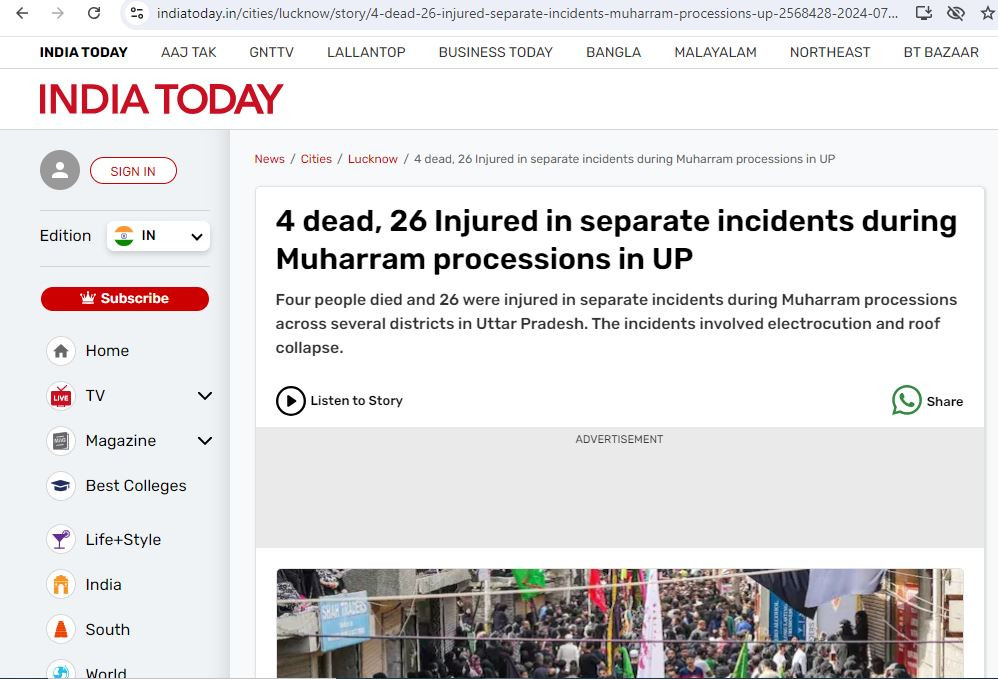Viewport: 998px width, 679px height.
Task: Click the Best Colleges sidebar link
Action: pyautogui.click(x=136, y=486)
